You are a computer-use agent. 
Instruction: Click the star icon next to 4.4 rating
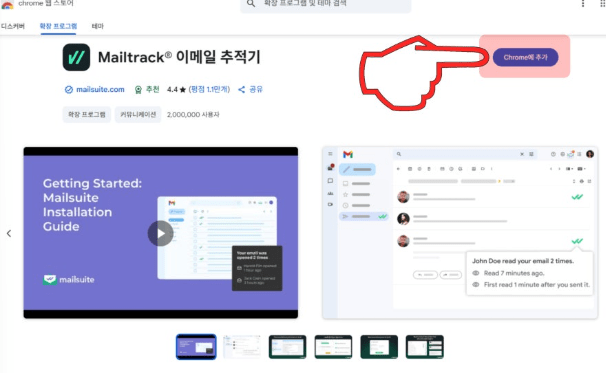pyautogui.click(x=183, y=90)
